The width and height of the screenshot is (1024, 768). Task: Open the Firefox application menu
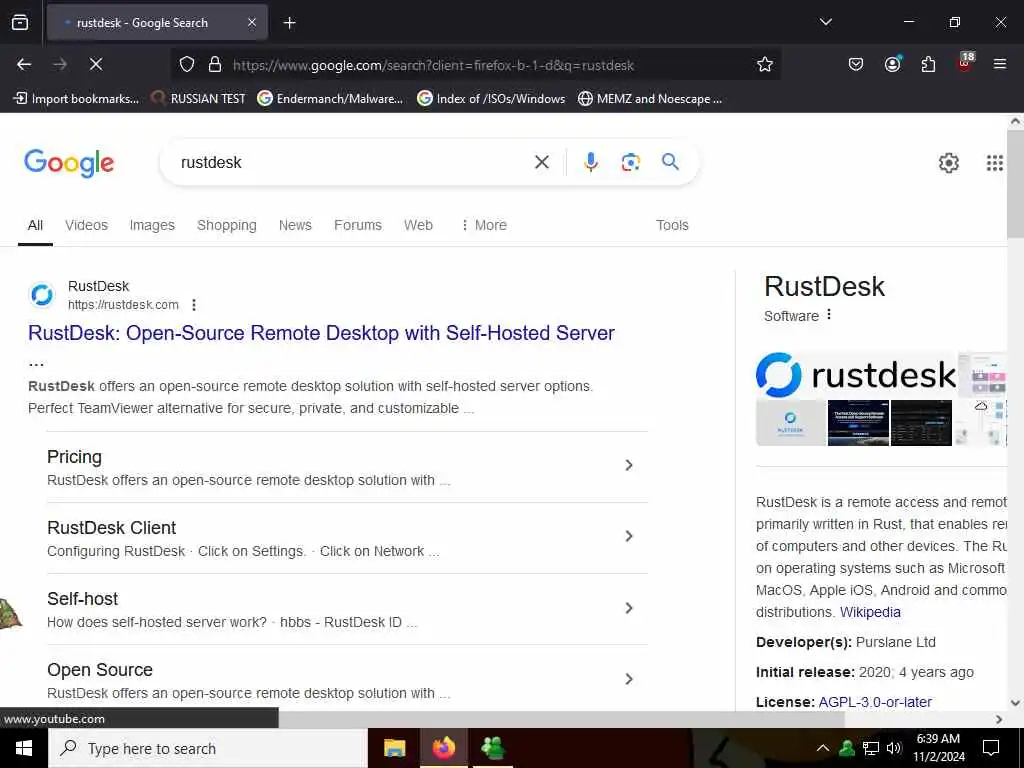click(1000, 64)
